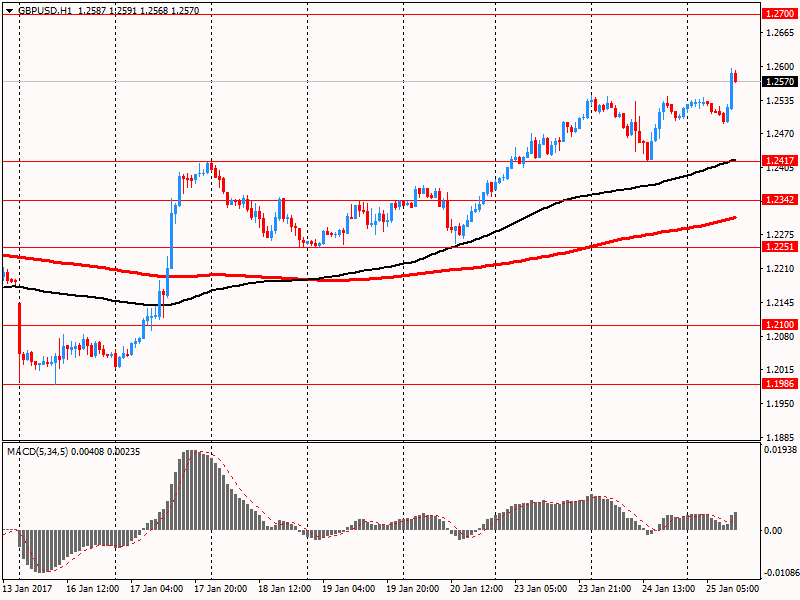This screenshot has height=600, width=800.
Task: Select the GBPUSD,H1 chart title text
Action: 45,10
